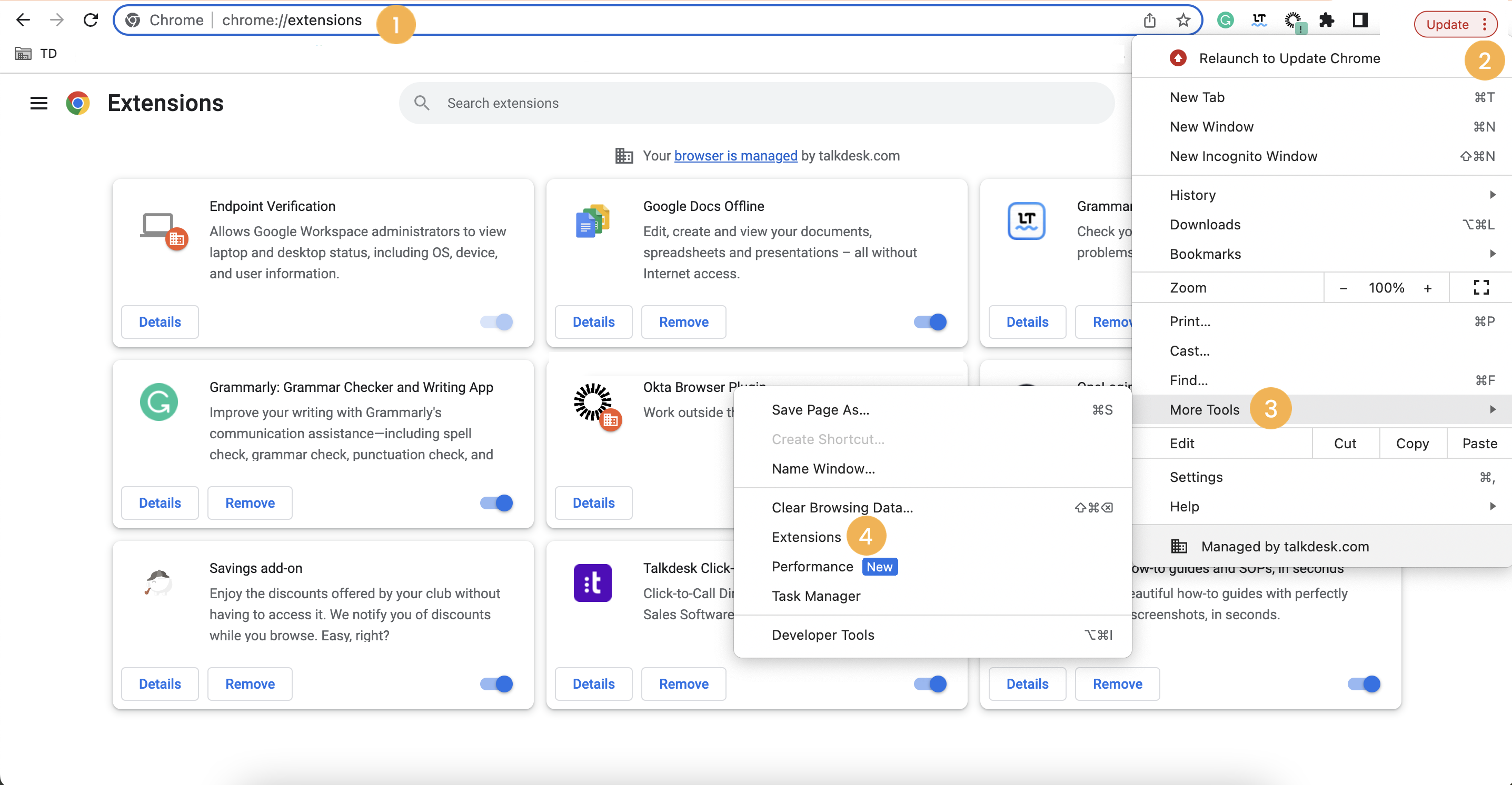This screenshot has height=785, width=1512.
Task: Select the TD bookmarks folder
Action: [x=36, y=53]
